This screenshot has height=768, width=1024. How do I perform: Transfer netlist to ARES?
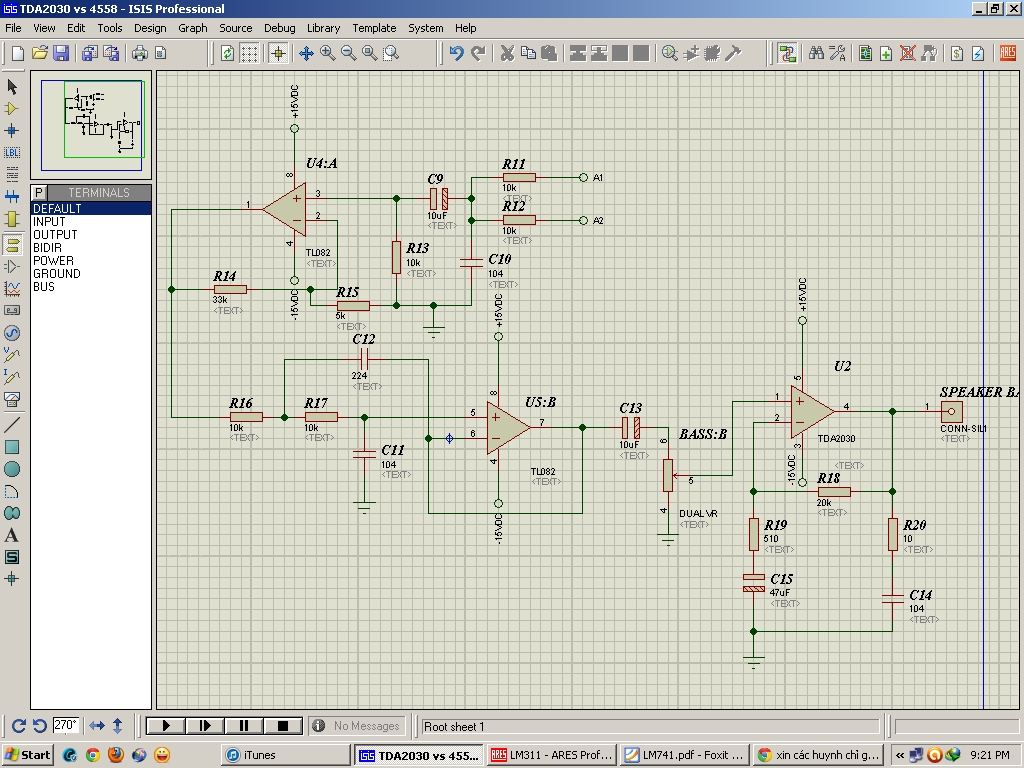[1008, 53]
